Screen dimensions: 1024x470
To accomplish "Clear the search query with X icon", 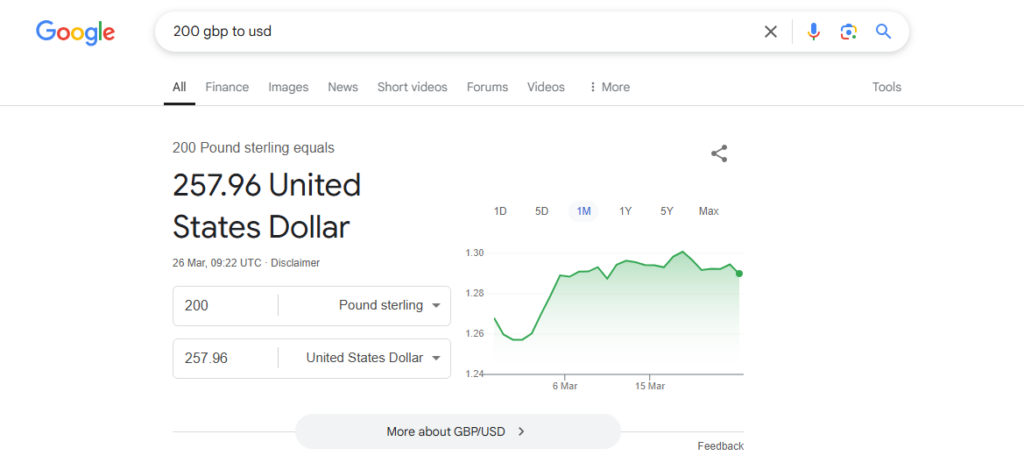I will pos(771,31).
